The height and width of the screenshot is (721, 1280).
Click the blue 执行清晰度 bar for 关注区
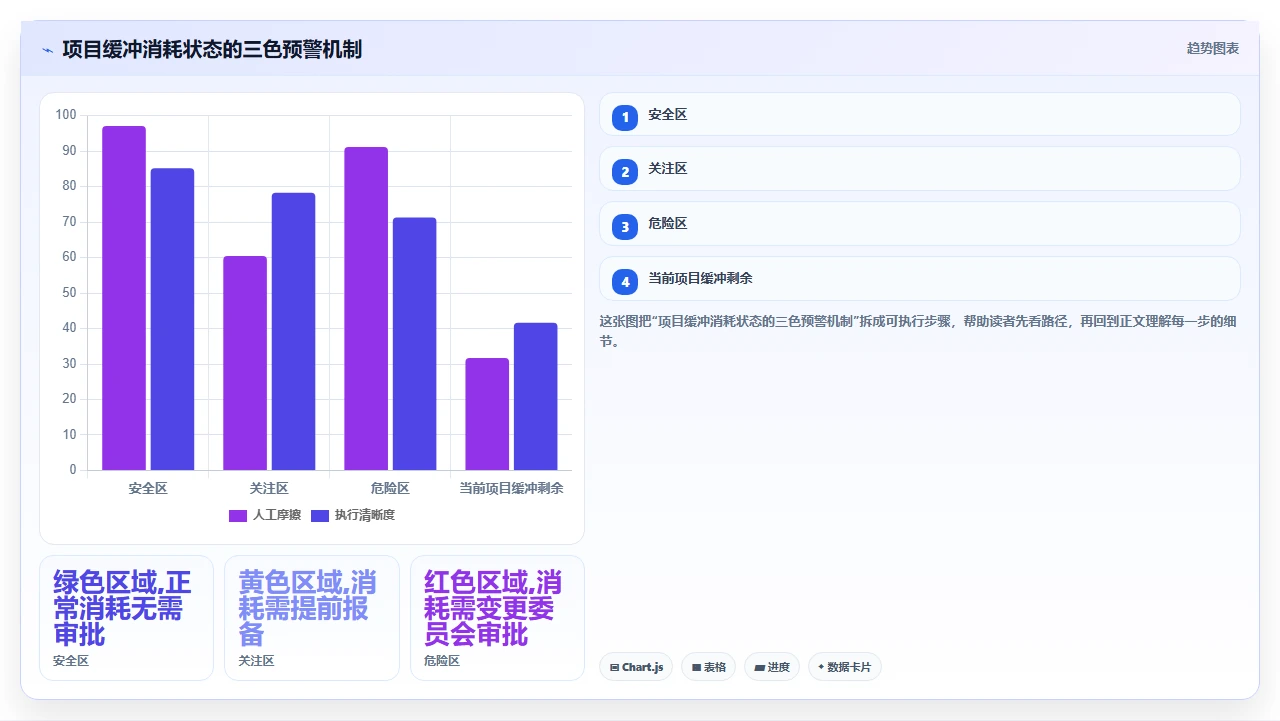[x=293, y=331]
